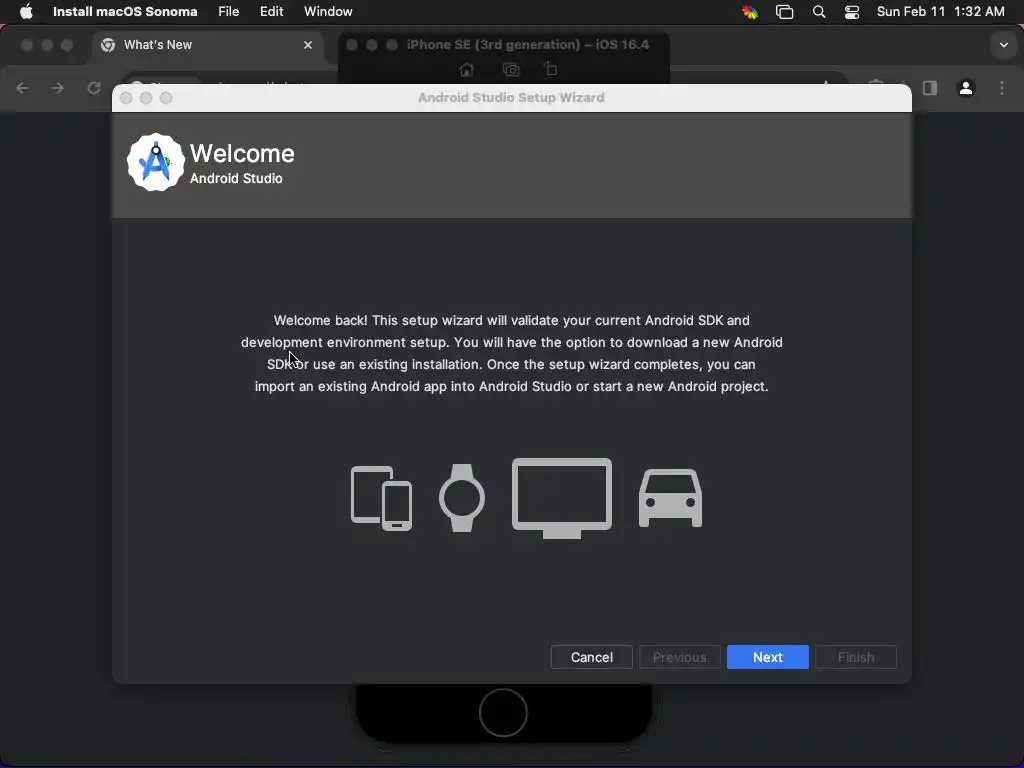Reload the browser page
This screenshot has height=768, width=1024.
(94, 88)
